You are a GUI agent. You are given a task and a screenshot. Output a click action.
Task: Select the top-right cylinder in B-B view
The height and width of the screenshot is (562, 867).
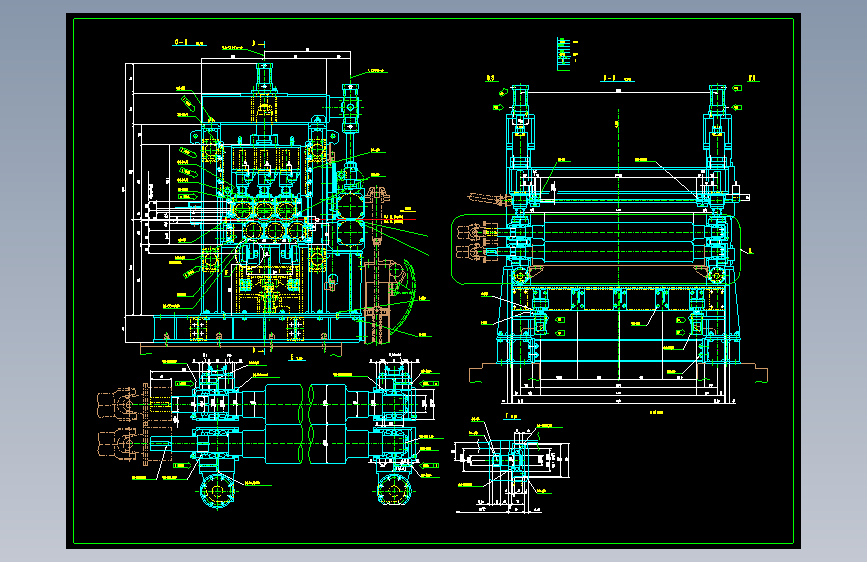pyautogui.click(x=717, y=98)
